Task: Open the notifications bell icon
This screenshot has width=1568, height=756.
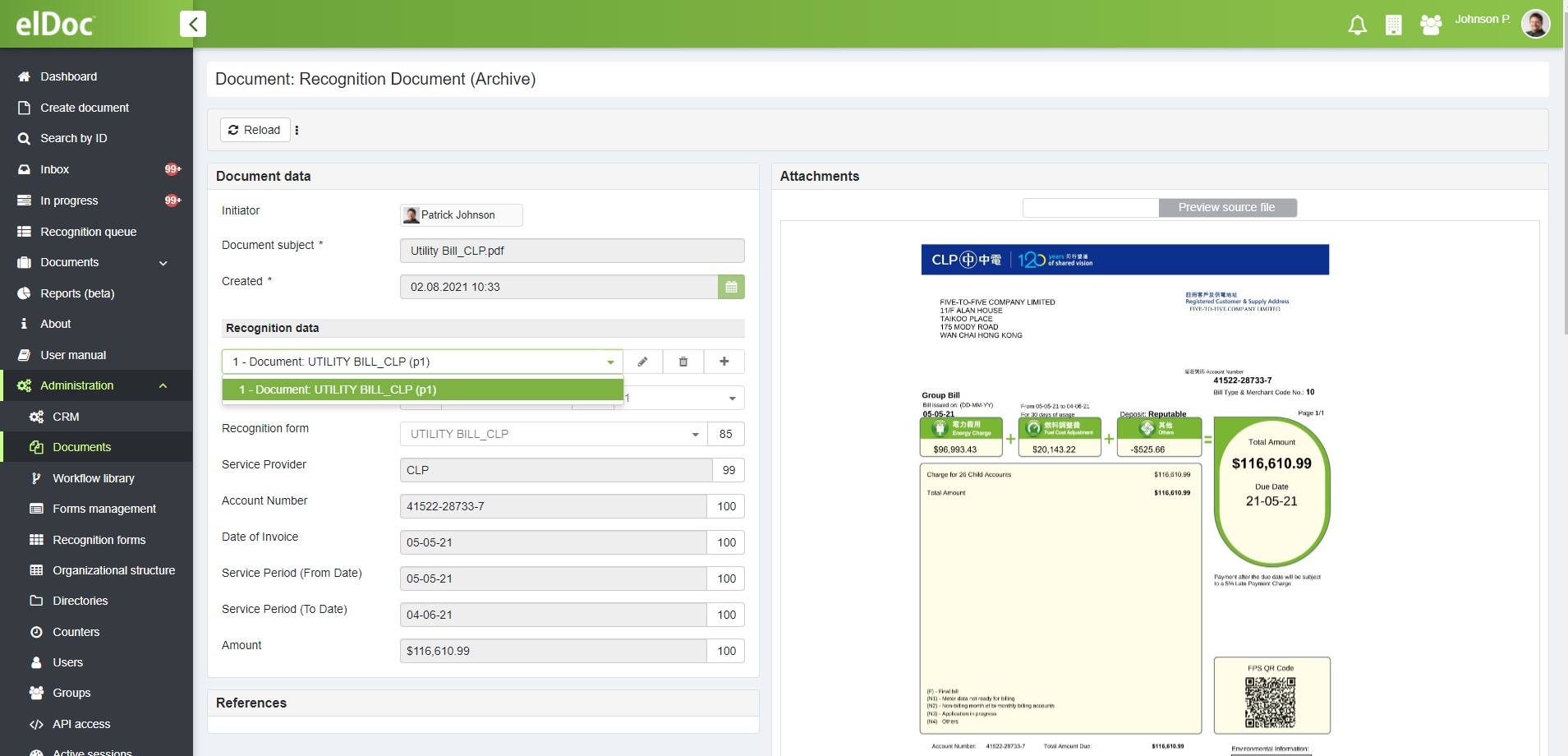Action: point(1357,25)
